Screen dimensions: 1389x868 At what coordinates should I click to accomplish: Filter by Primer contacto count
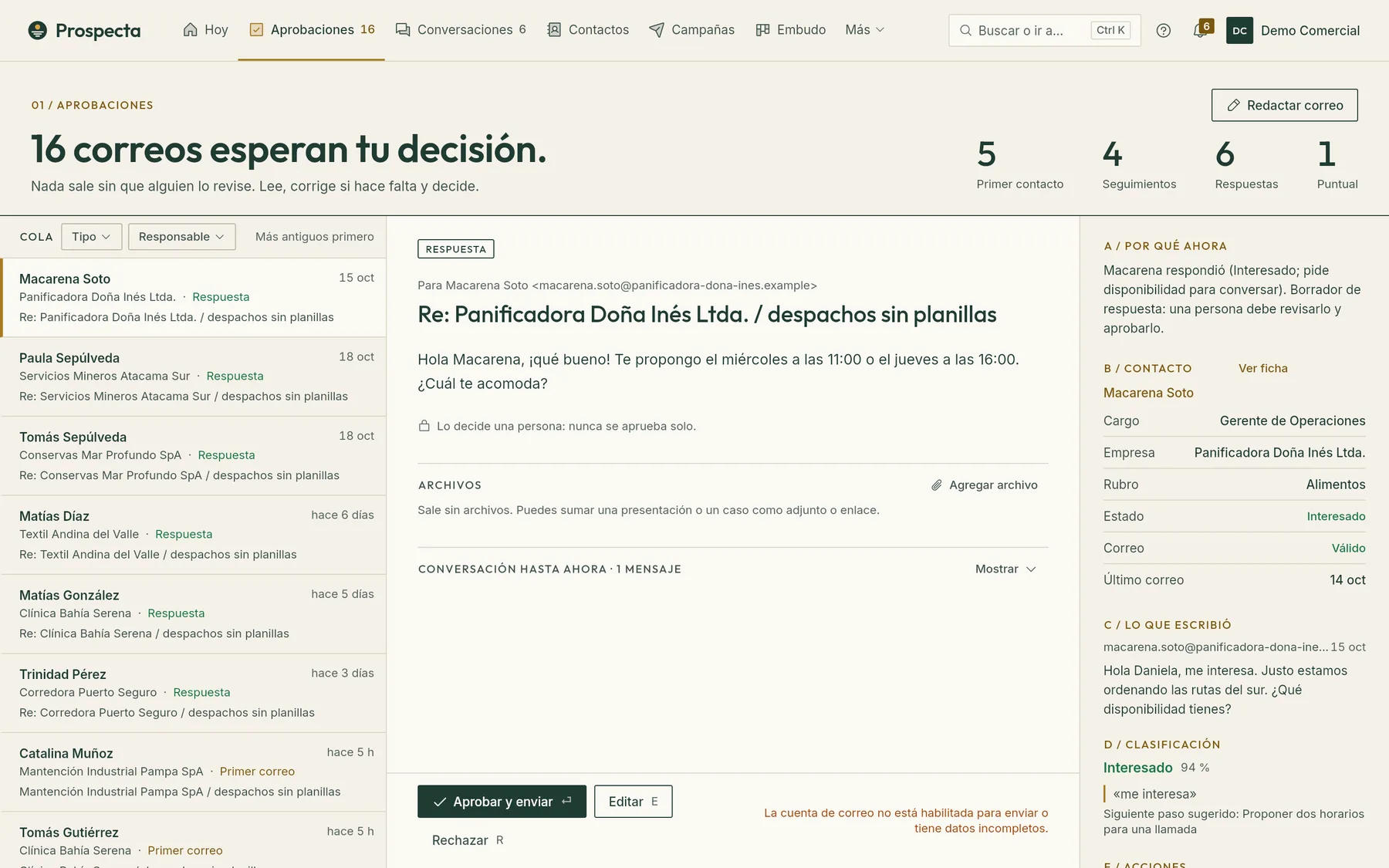coord(1019,164)
